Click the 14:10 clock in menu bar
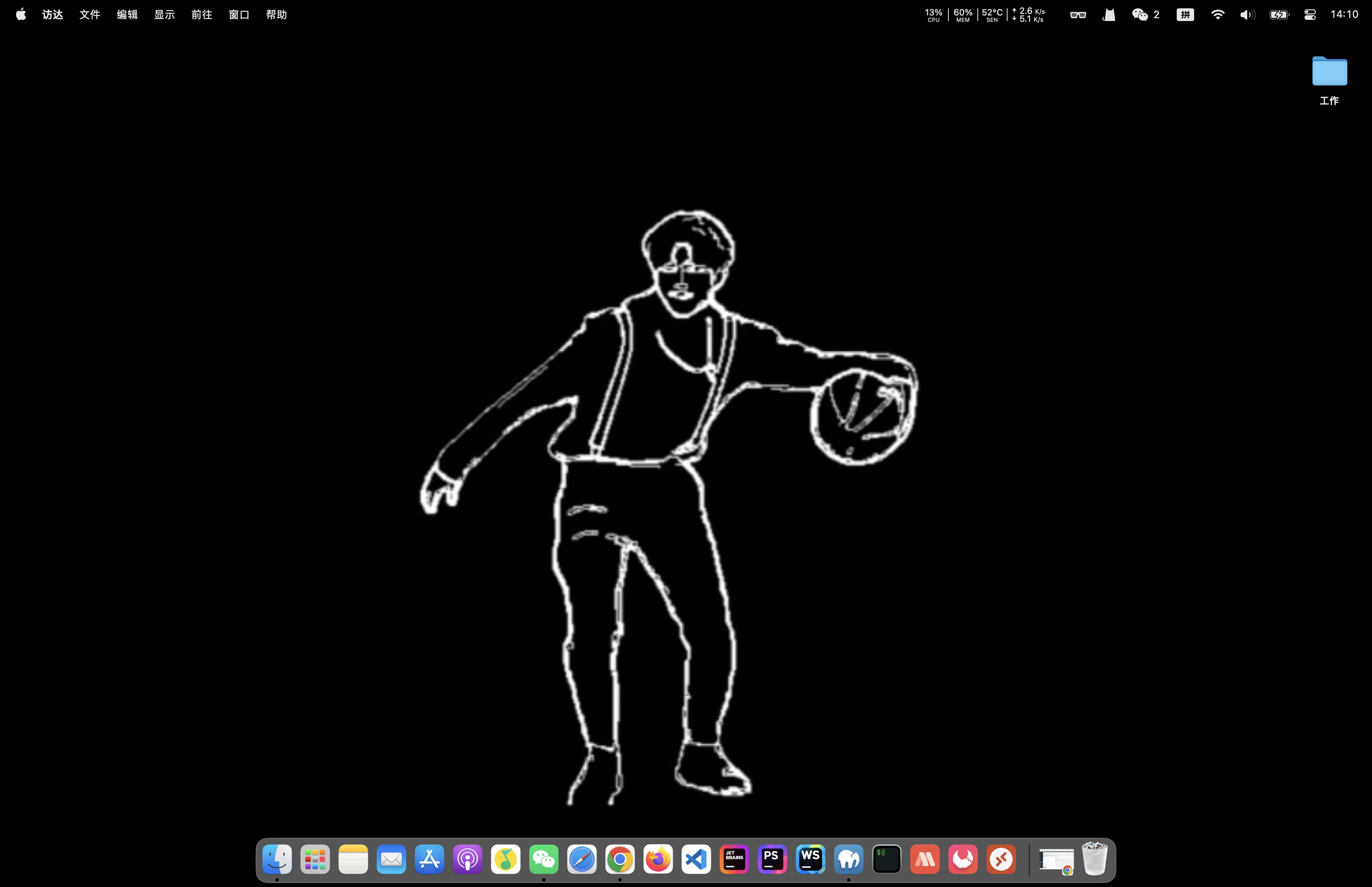Screen dimensions: 1372x887 pos(1344,15)
